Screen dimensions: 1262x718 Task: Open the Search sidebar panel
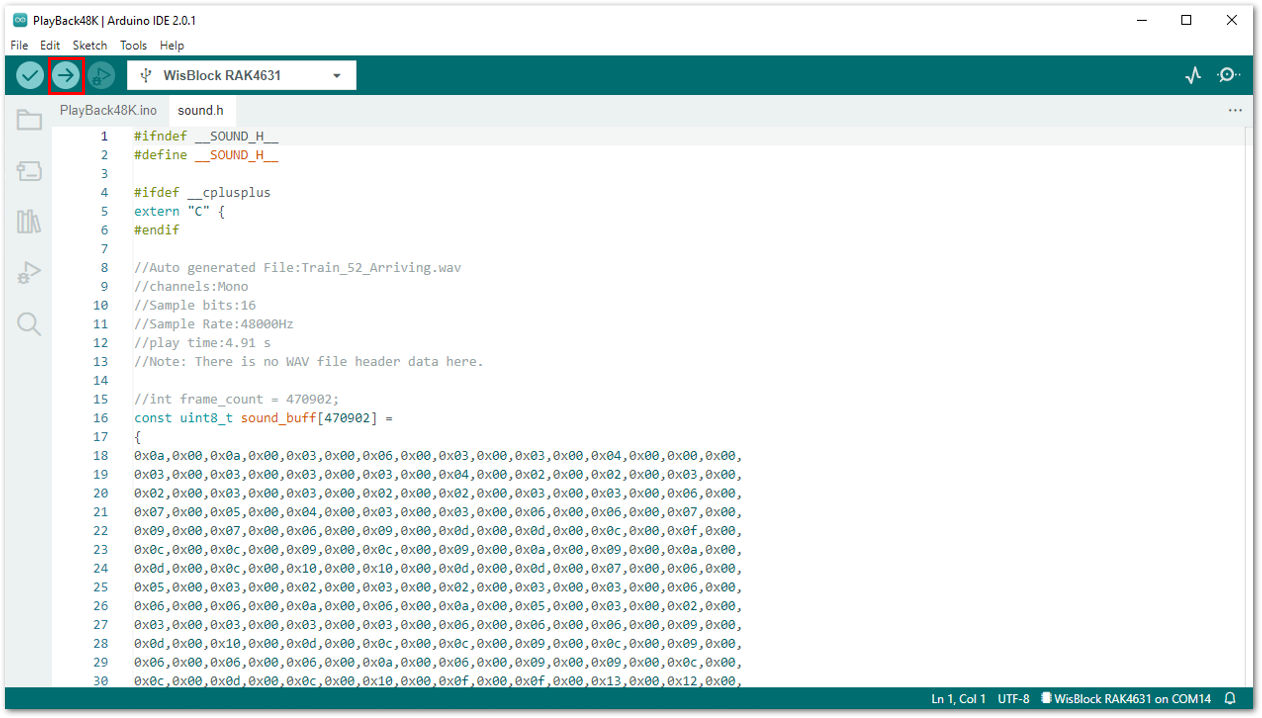(29, 324)
